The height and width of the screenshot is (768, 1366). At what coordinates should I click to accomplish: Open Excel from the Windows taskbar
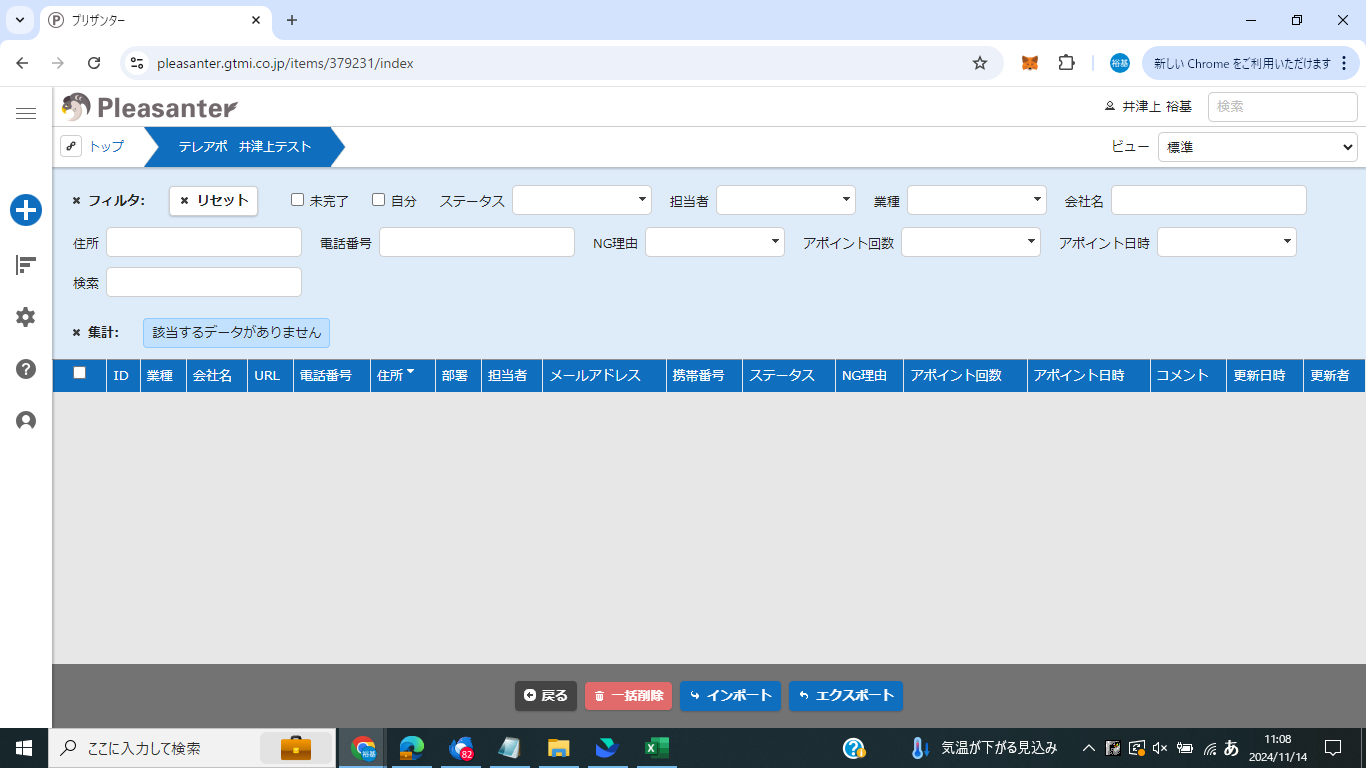tap(656, 748)
